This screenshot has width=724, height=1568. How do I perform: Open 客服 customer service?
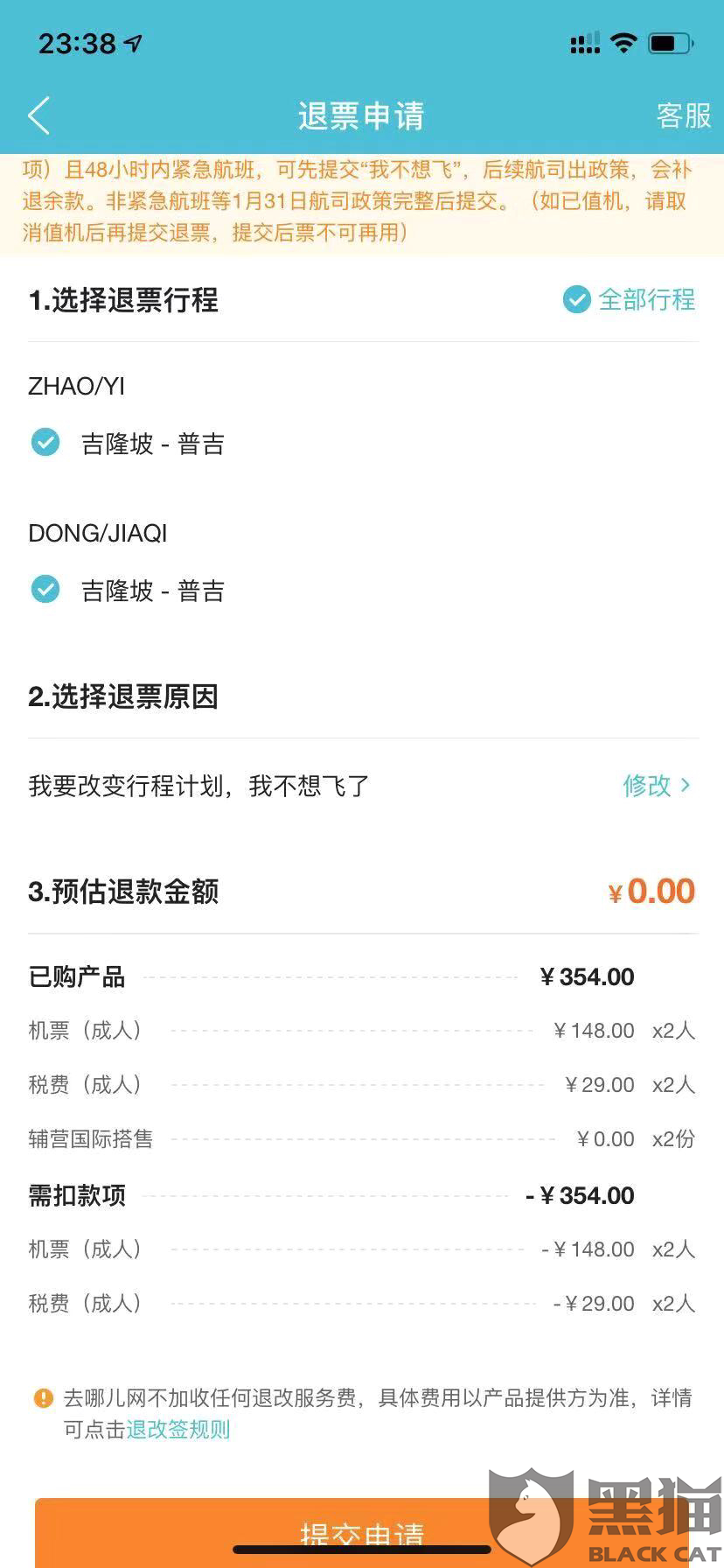(684, 115)
